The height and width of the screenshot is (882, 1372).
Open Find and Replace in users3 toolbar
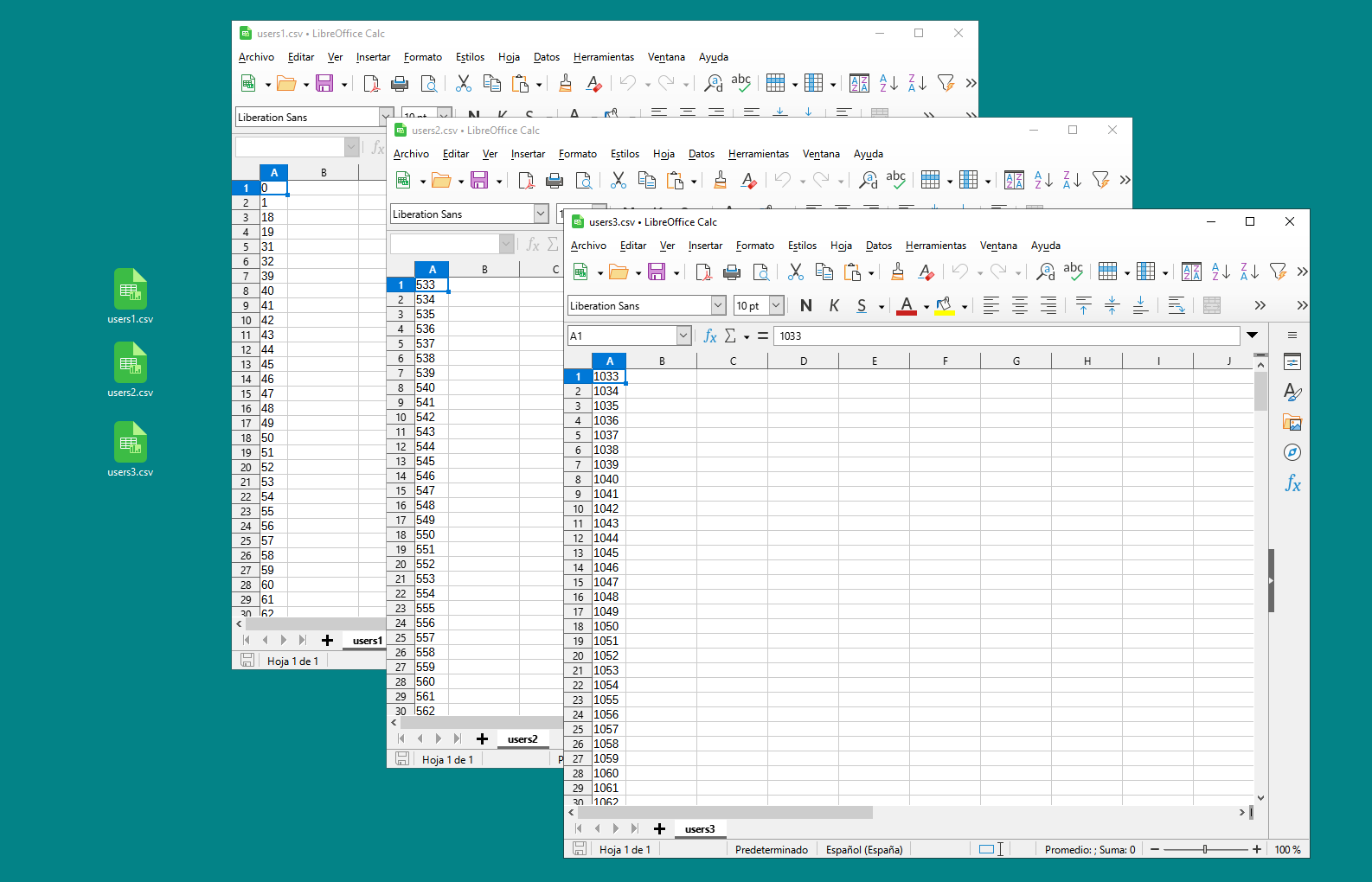[x=1046, y=272]
